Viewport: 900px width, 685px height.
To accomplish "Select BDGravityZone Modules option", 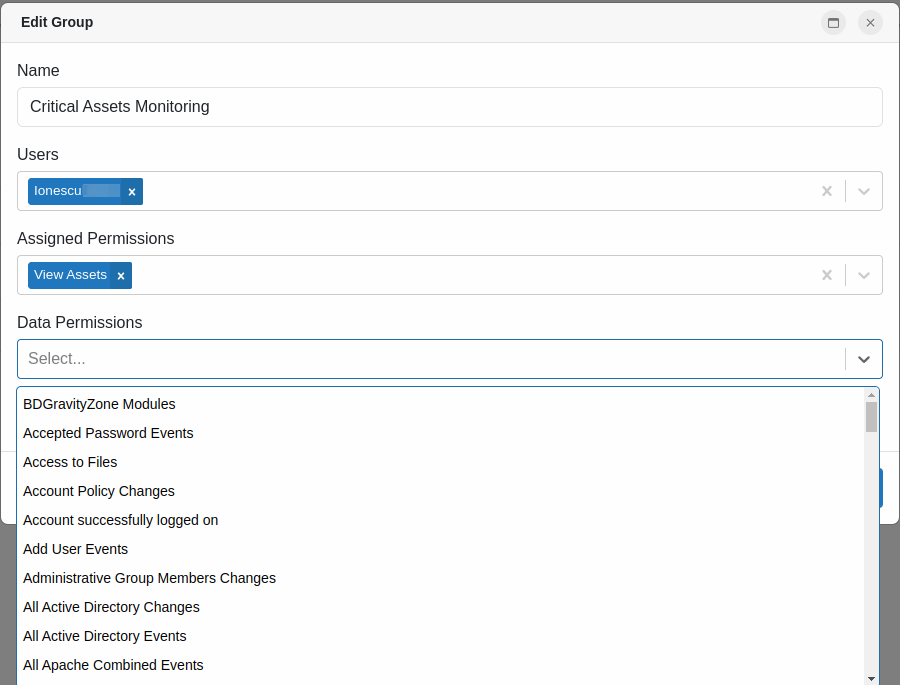I will (x=99, y=404).
